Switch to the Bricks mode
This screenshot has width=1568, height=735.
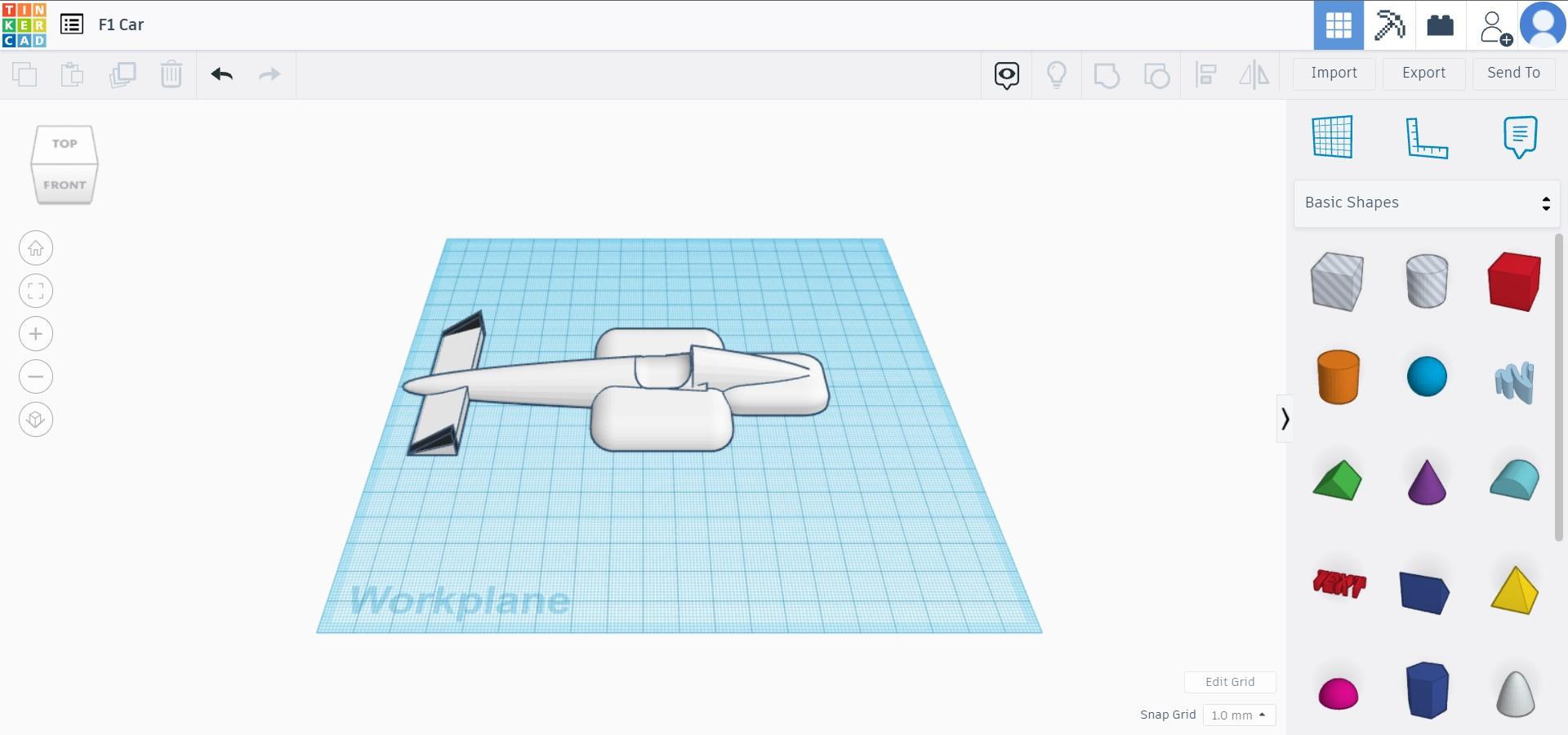[1440, 25]
